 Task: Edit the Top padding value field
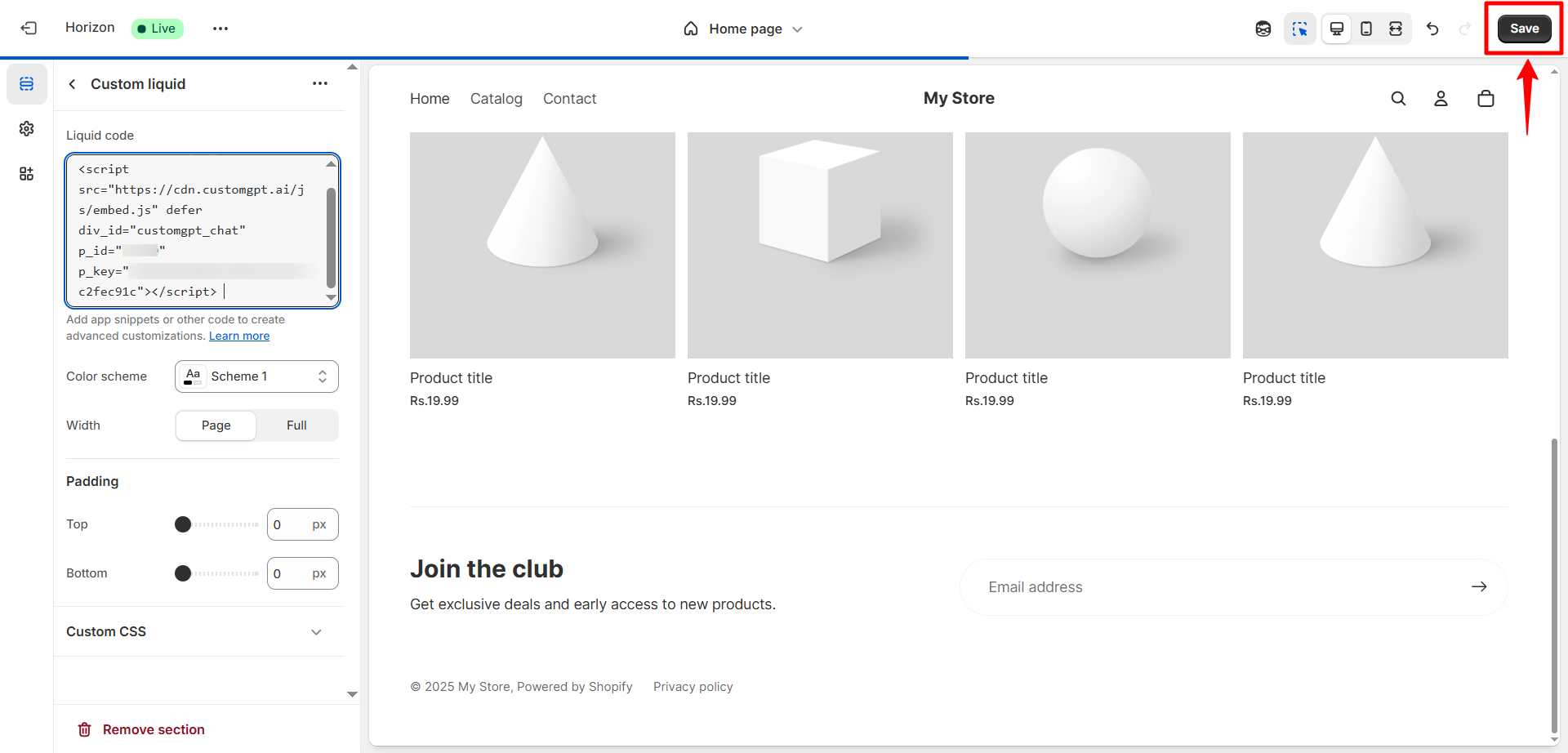pyautogui.click(x=302, y=524)
